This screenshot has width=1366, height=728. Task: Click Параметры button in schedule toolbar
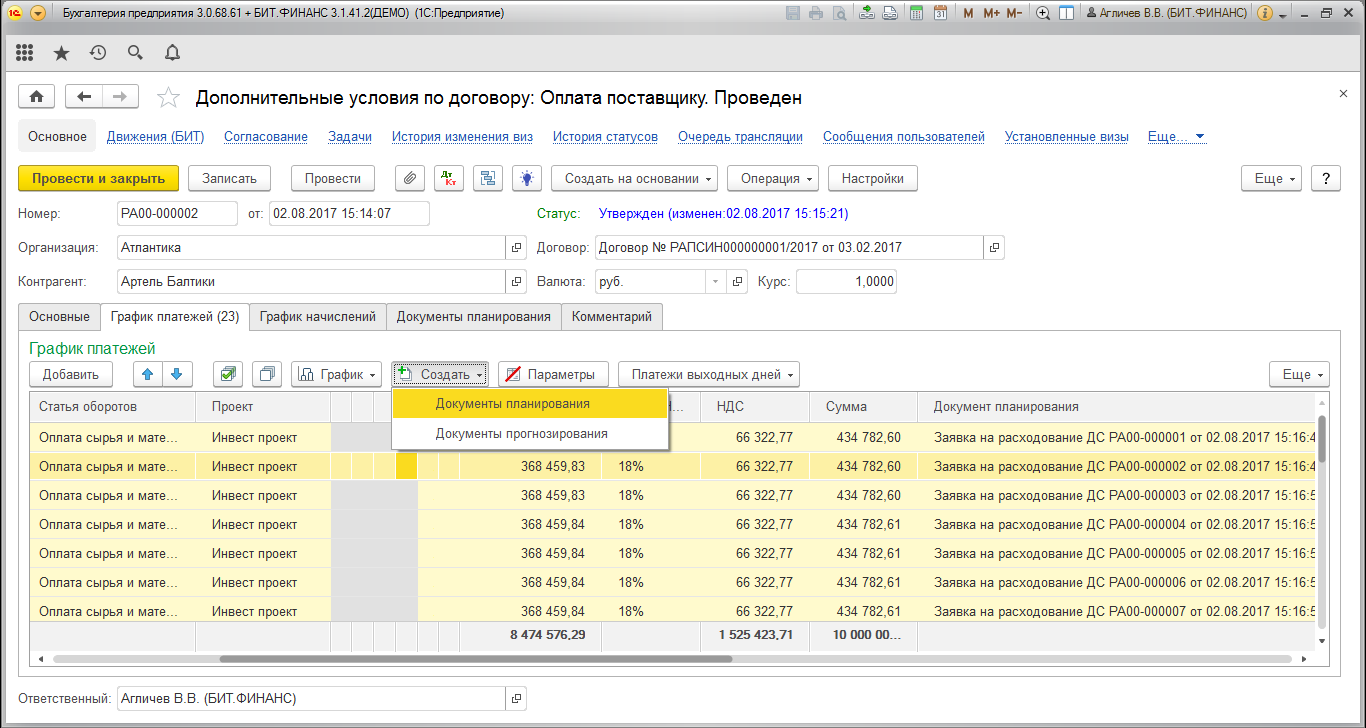553,375
